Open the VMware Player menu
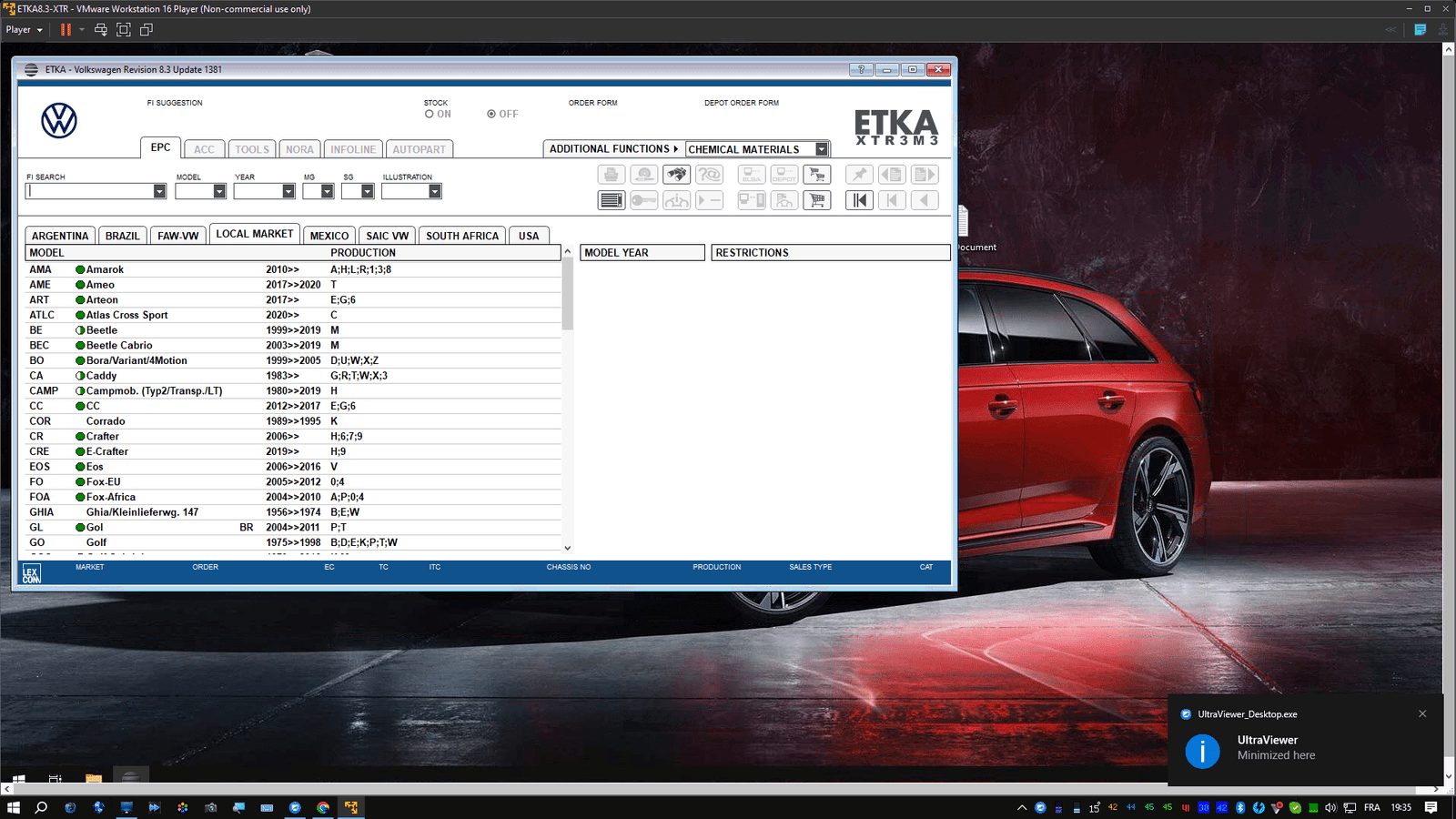Viewport: 1456px width, 819px height. (x=24, y=29)
